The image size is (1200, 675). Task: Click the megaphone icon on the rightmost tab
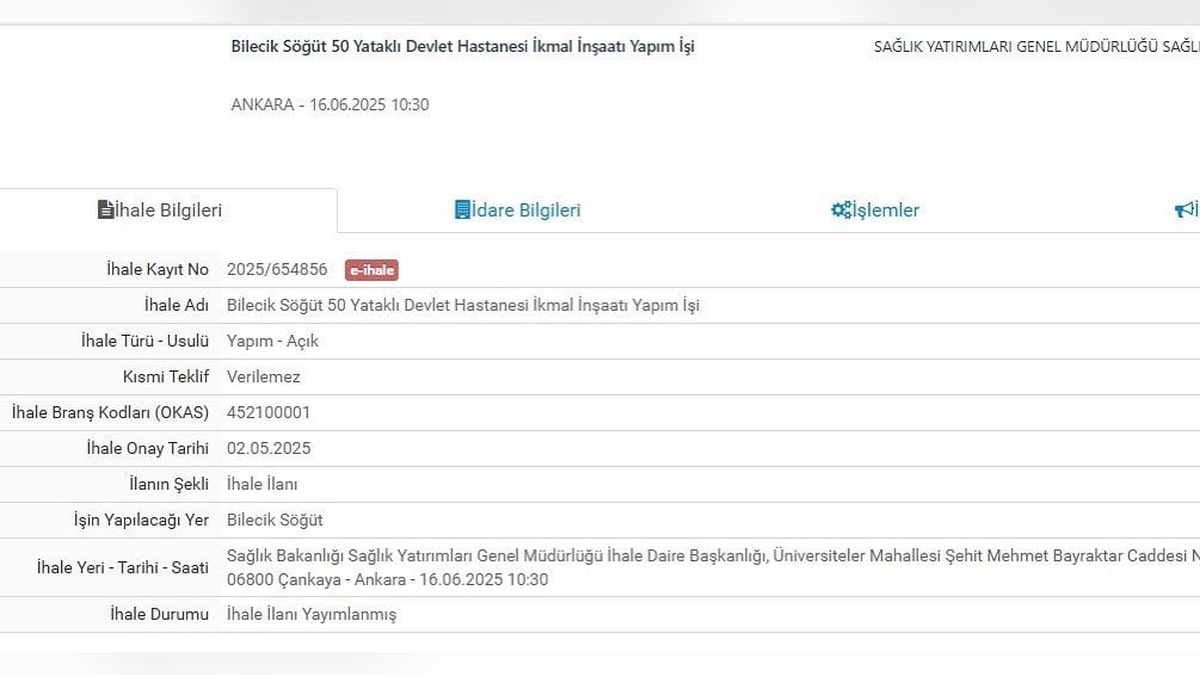click(1184, 210)
